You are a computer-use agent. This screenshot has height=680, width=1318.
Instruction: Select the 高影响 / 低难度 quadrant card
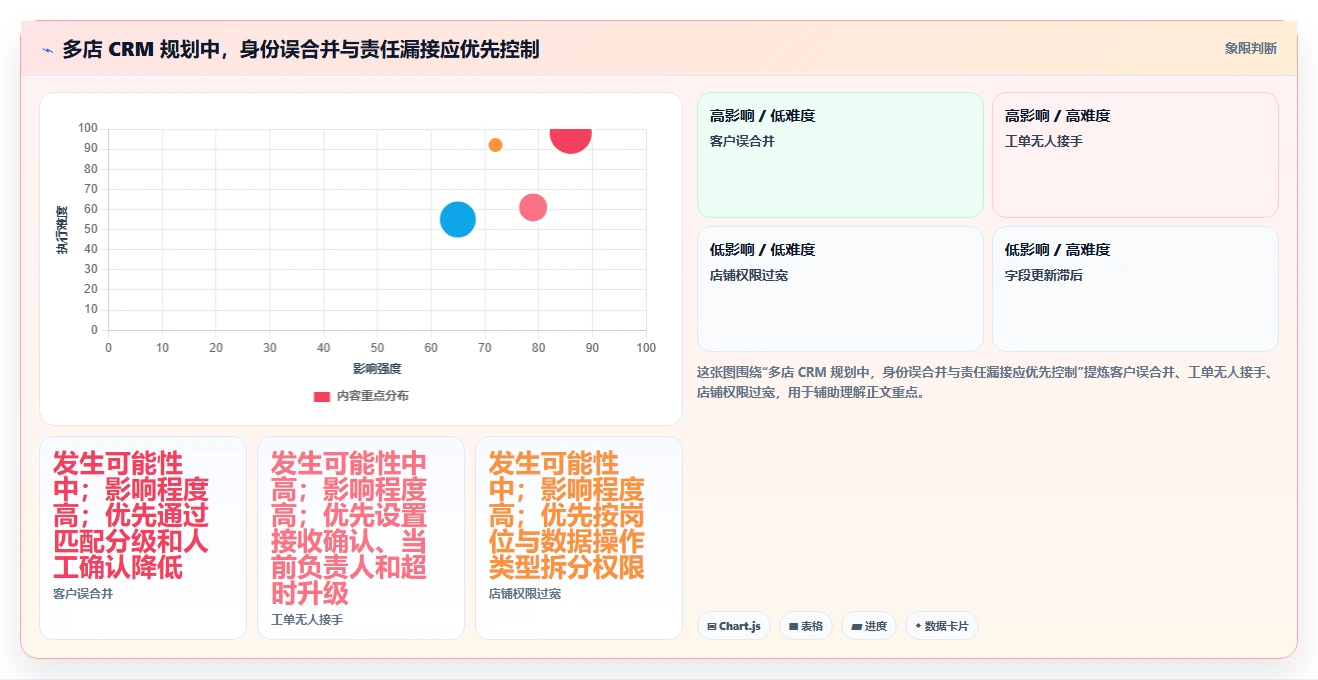pos(840,155)
